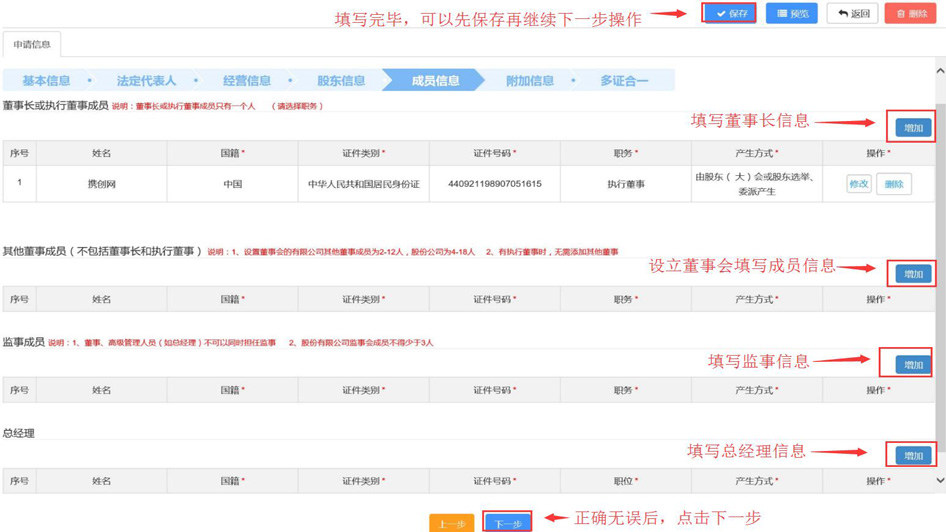Click 增加 for 其他董事成员 section

(912, 273)
